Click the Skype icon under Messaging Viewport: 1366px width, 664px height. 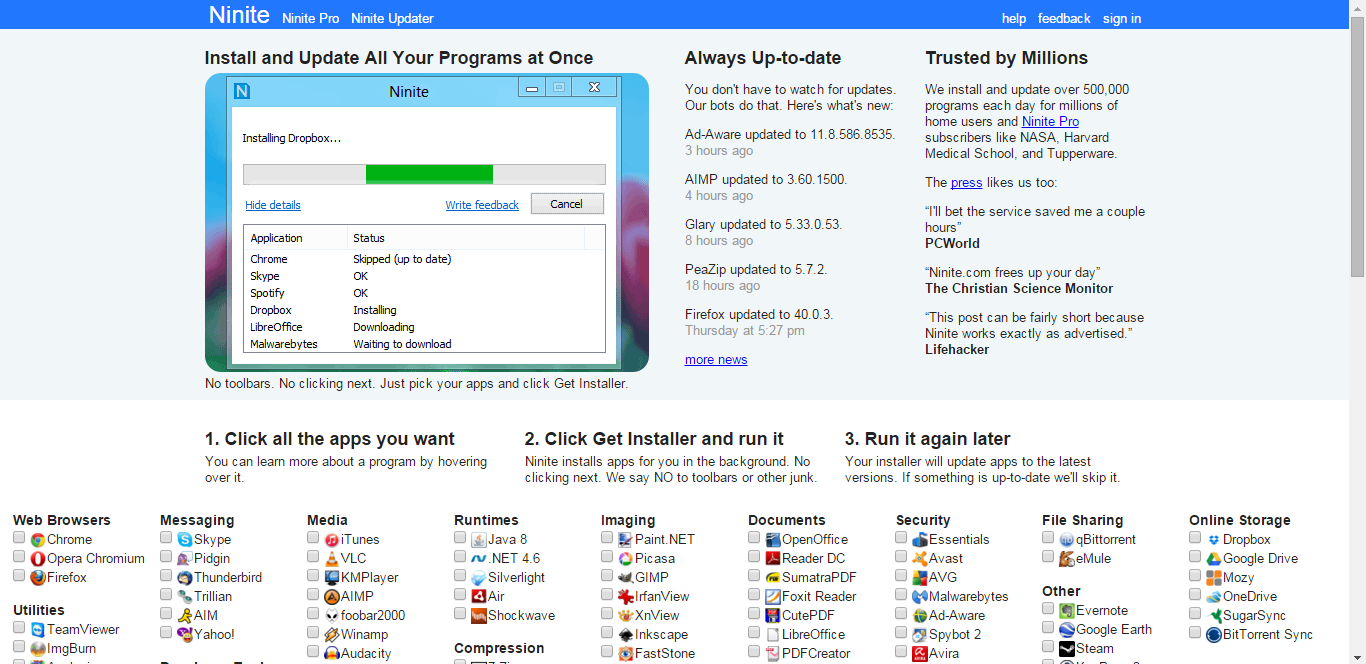185,540
